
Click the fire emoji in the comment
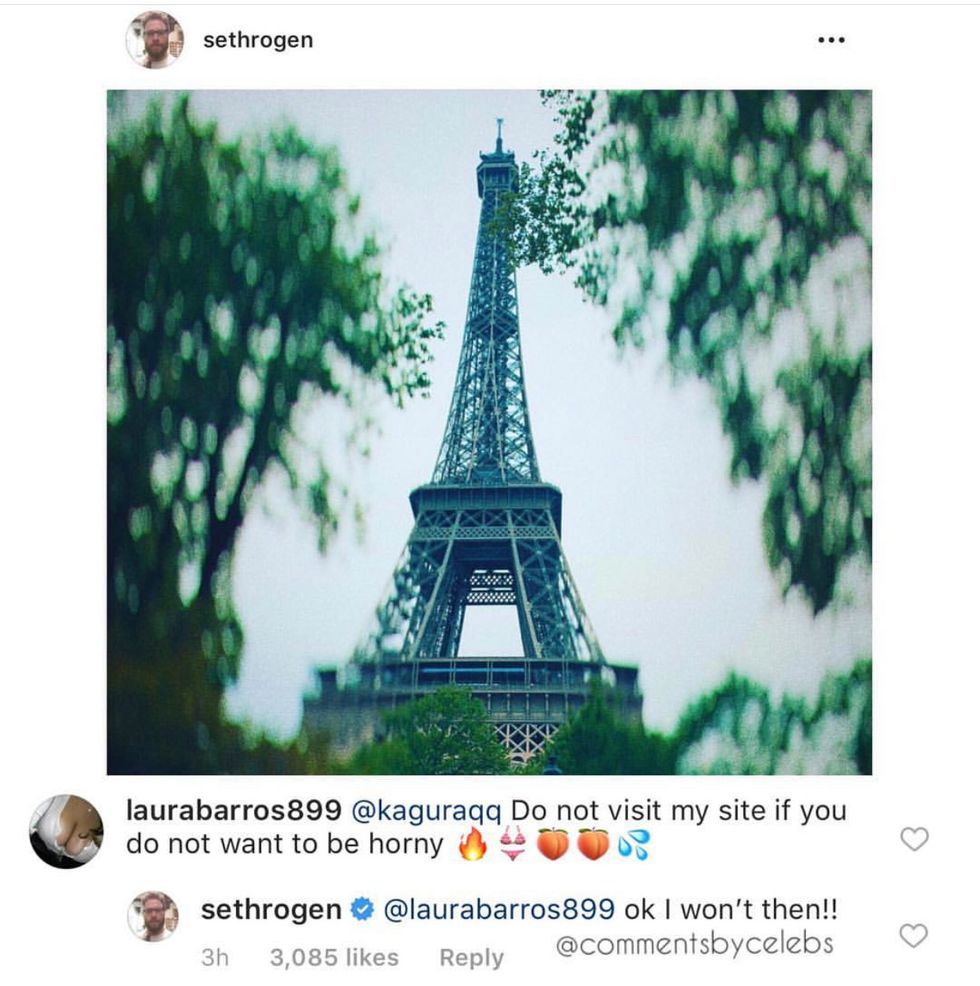(472, 845)
